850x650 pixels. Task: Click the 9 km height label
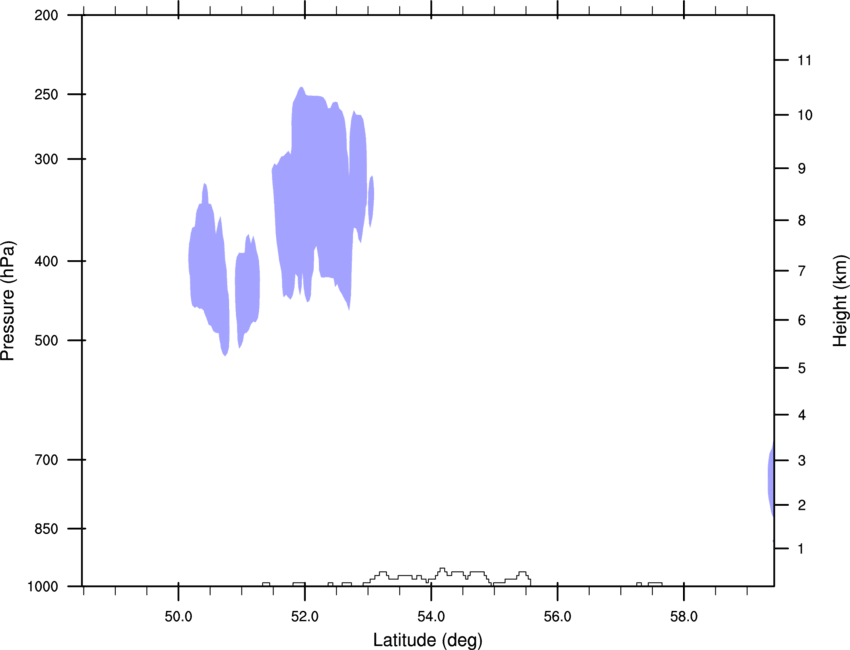[802, 169]
